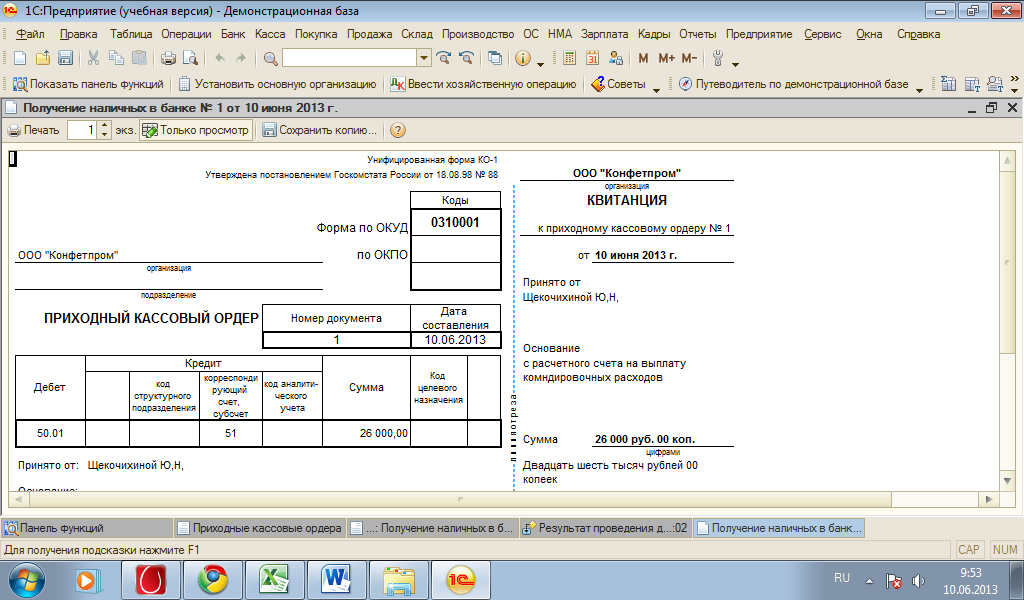
Task: Click the question mark help icon
Action: [x=397, y=130]
